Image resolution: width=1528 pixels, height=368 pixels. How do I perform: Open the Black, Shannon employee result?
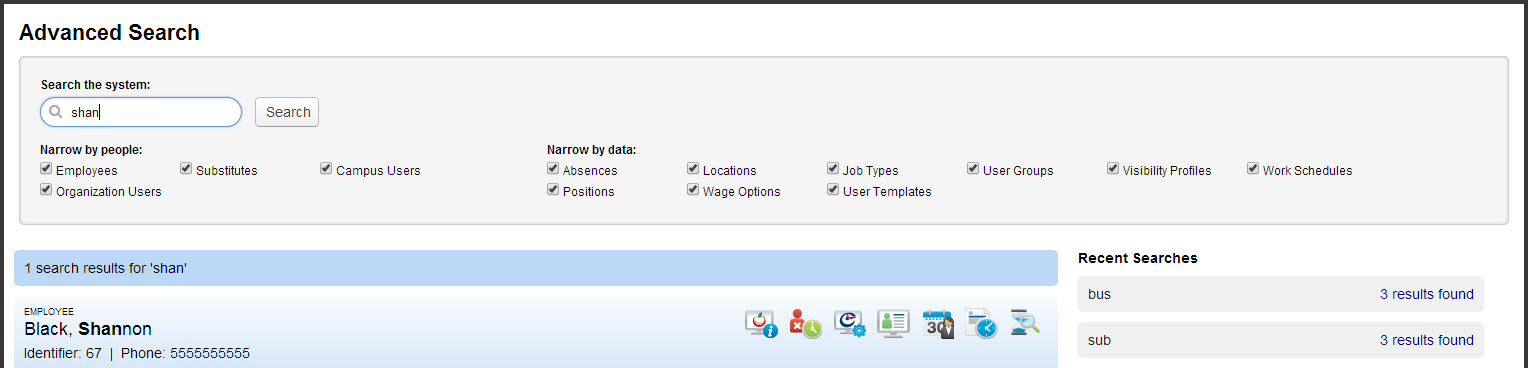click(88, 329)
